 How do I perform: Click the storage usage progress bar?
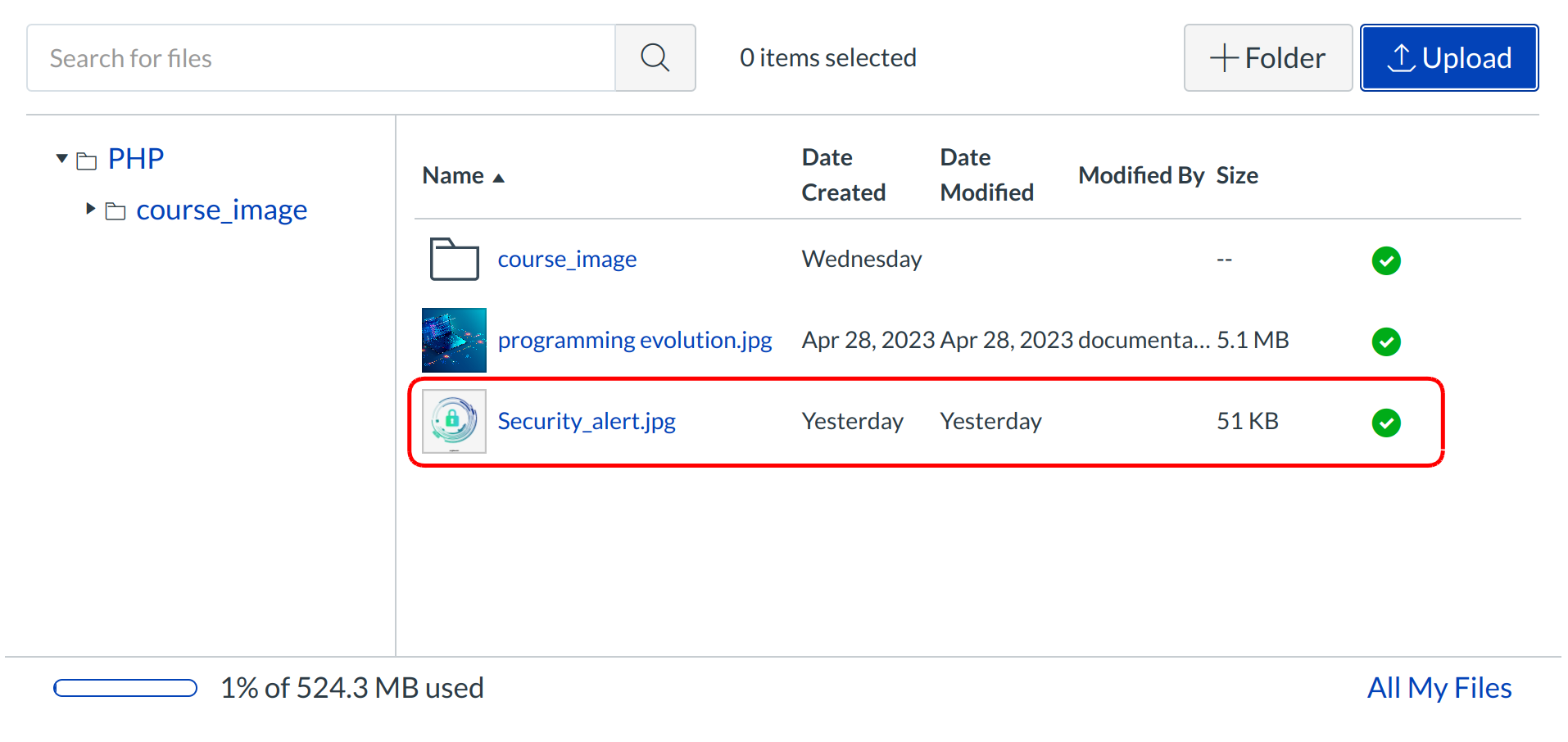[x=125, y=688]
